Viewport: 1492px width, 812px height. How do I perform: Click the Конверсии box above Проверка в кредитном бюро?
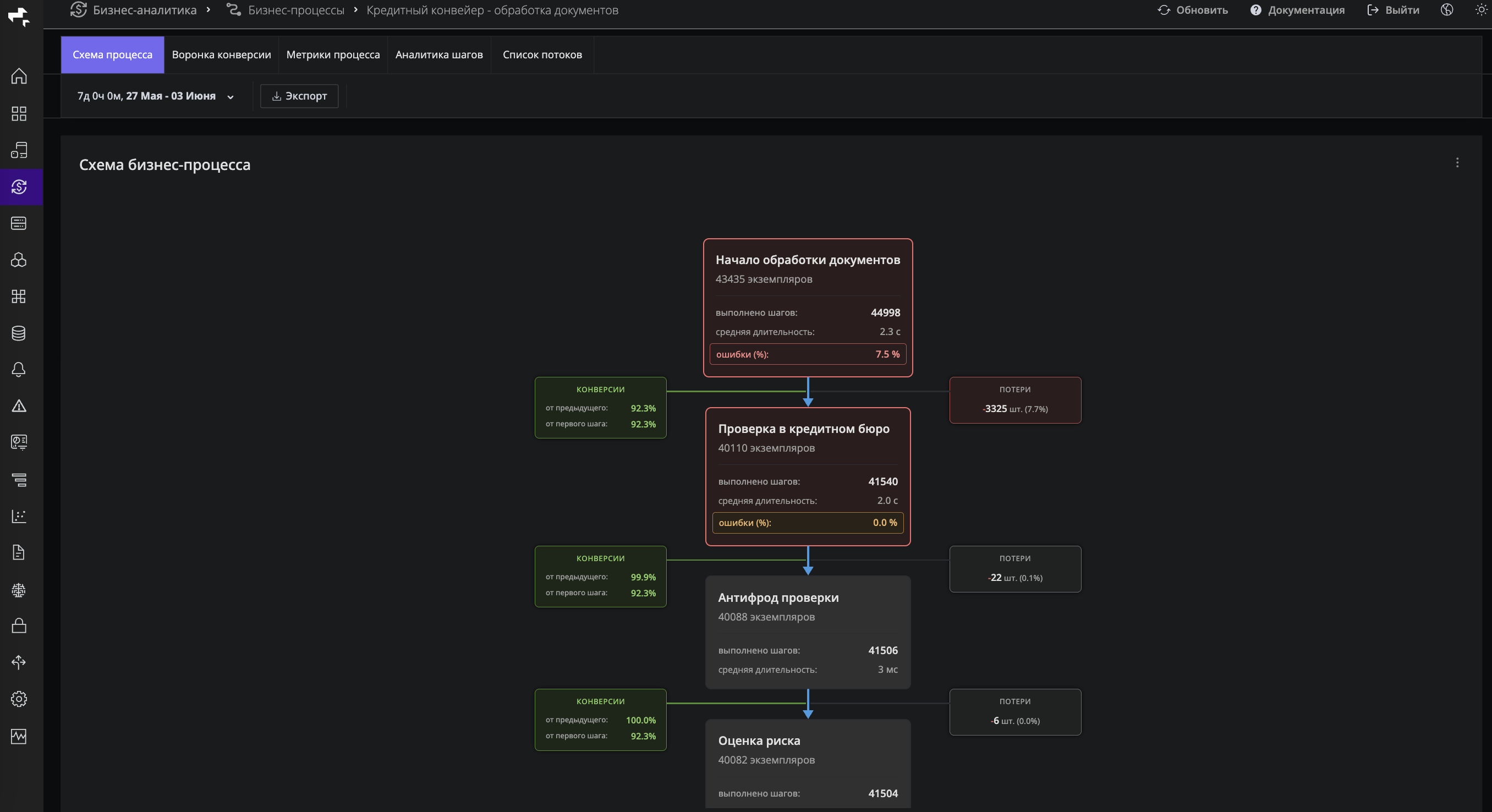[x=601, y=408]
